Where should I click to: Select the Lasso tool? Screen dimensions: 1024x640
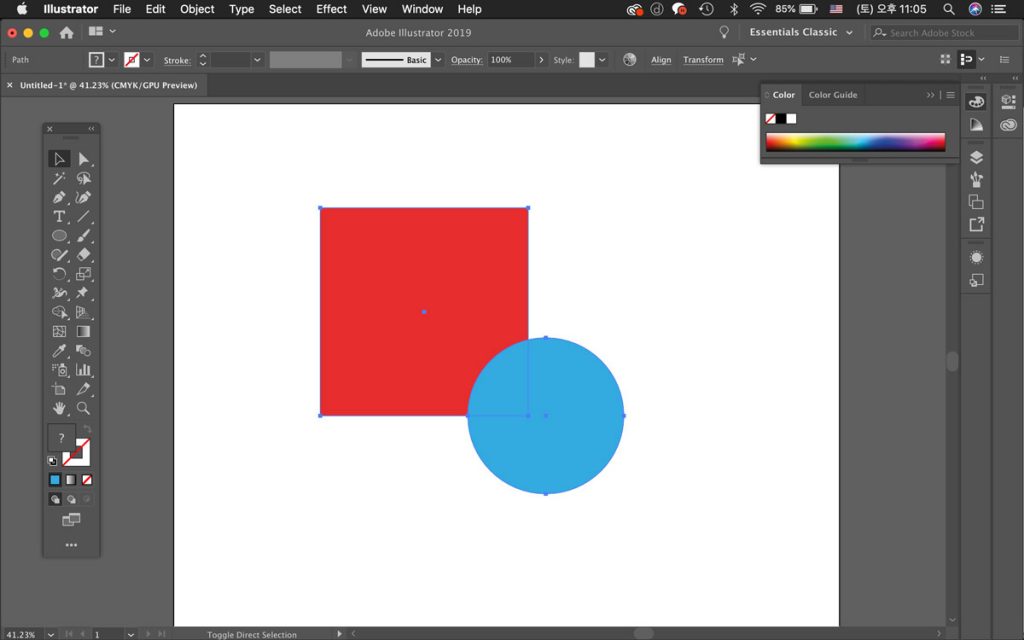[84, 178]
